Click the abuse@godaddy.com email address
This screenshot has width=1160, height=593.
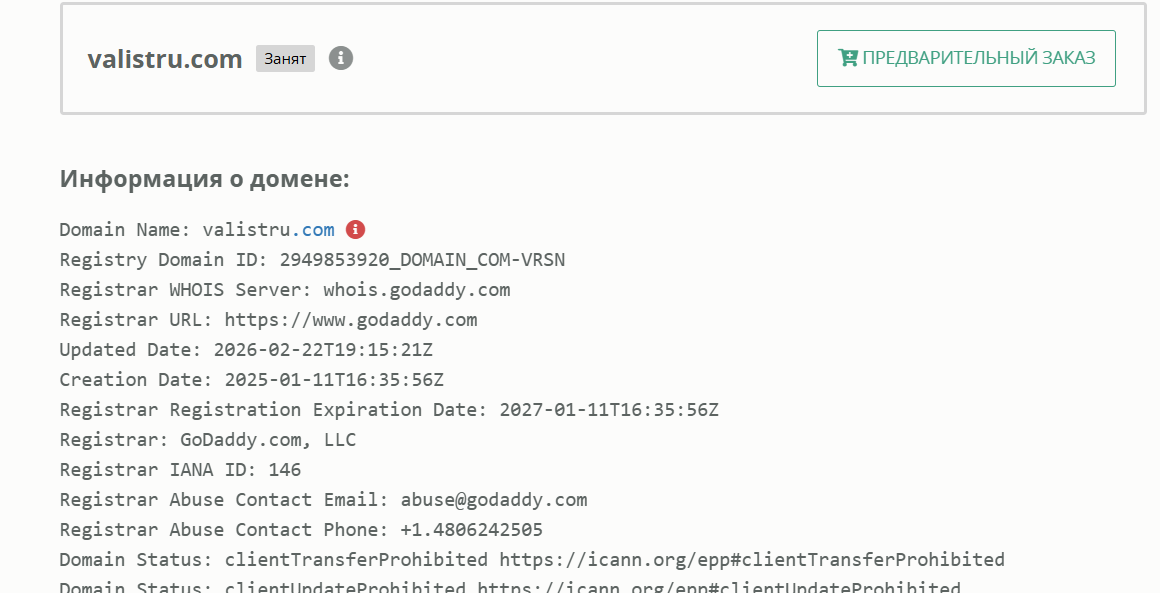[493, 500]
